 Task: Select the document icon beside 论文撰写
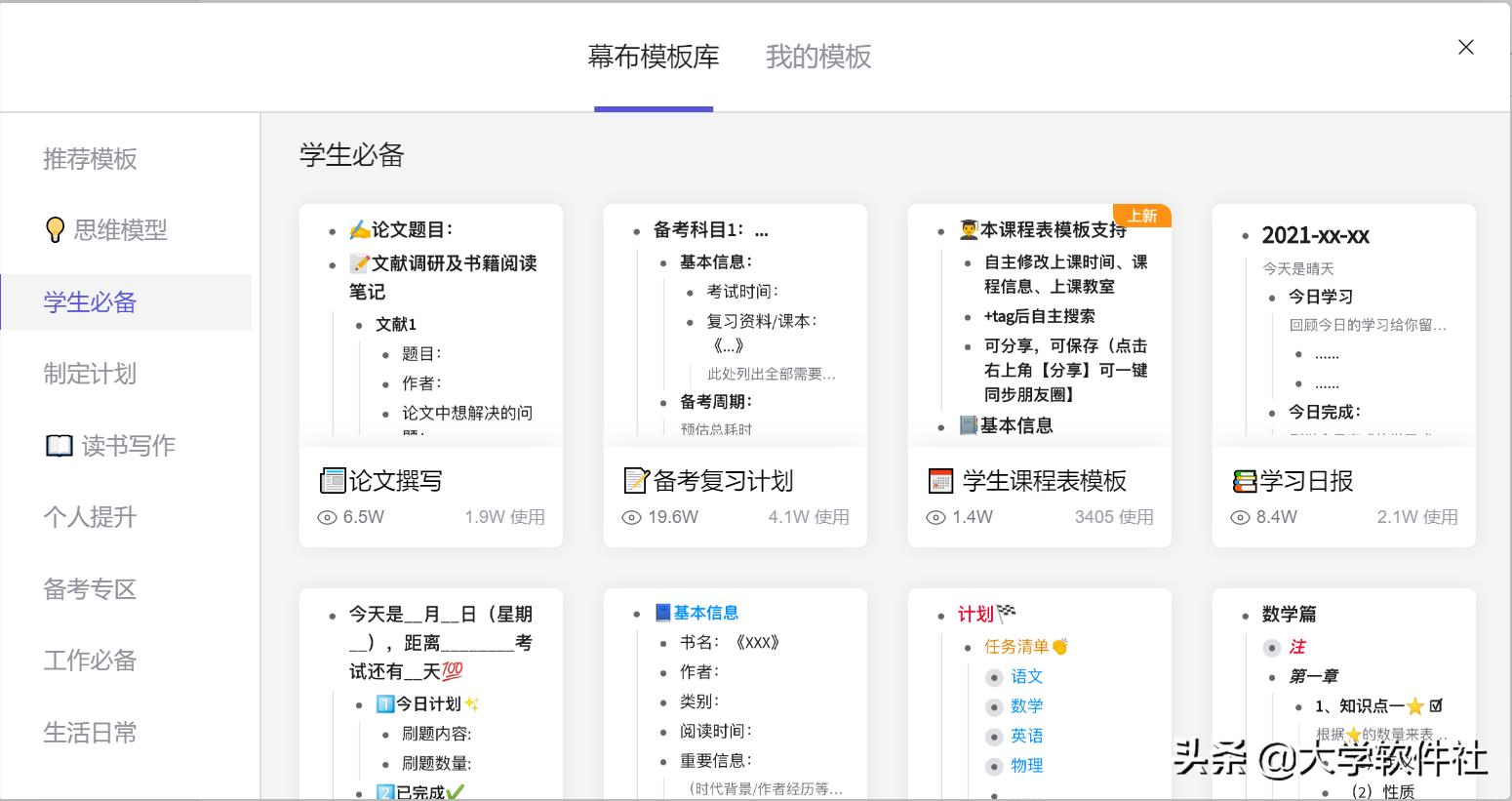click(x=332, y=480)
